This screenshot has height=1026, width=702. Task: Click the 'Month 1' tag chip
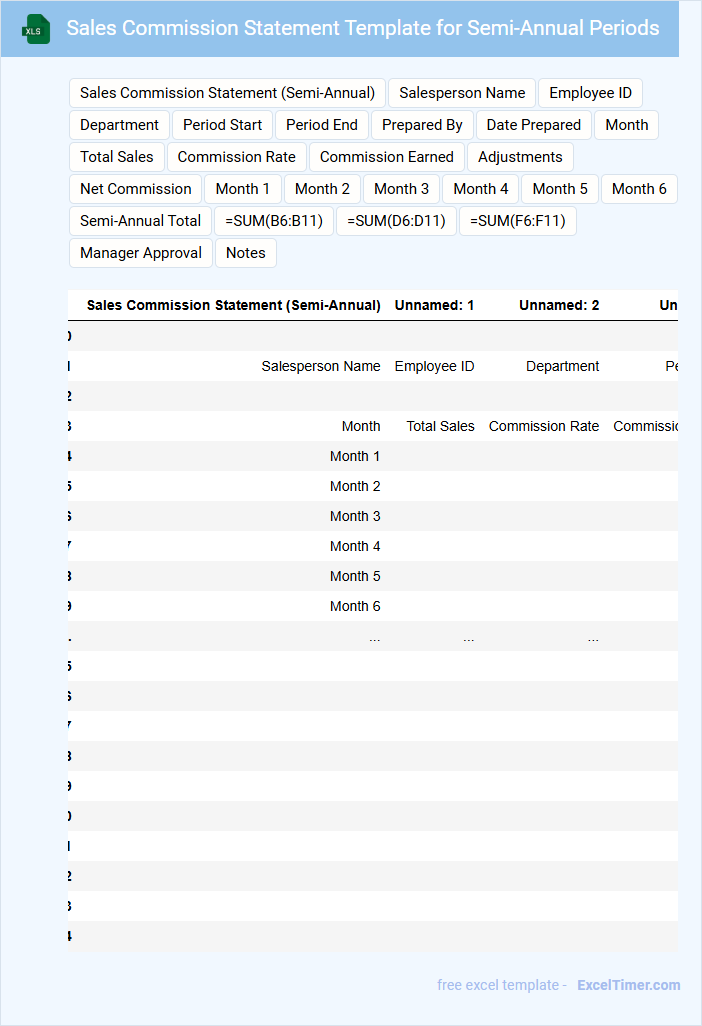click(x=243, y=189)
